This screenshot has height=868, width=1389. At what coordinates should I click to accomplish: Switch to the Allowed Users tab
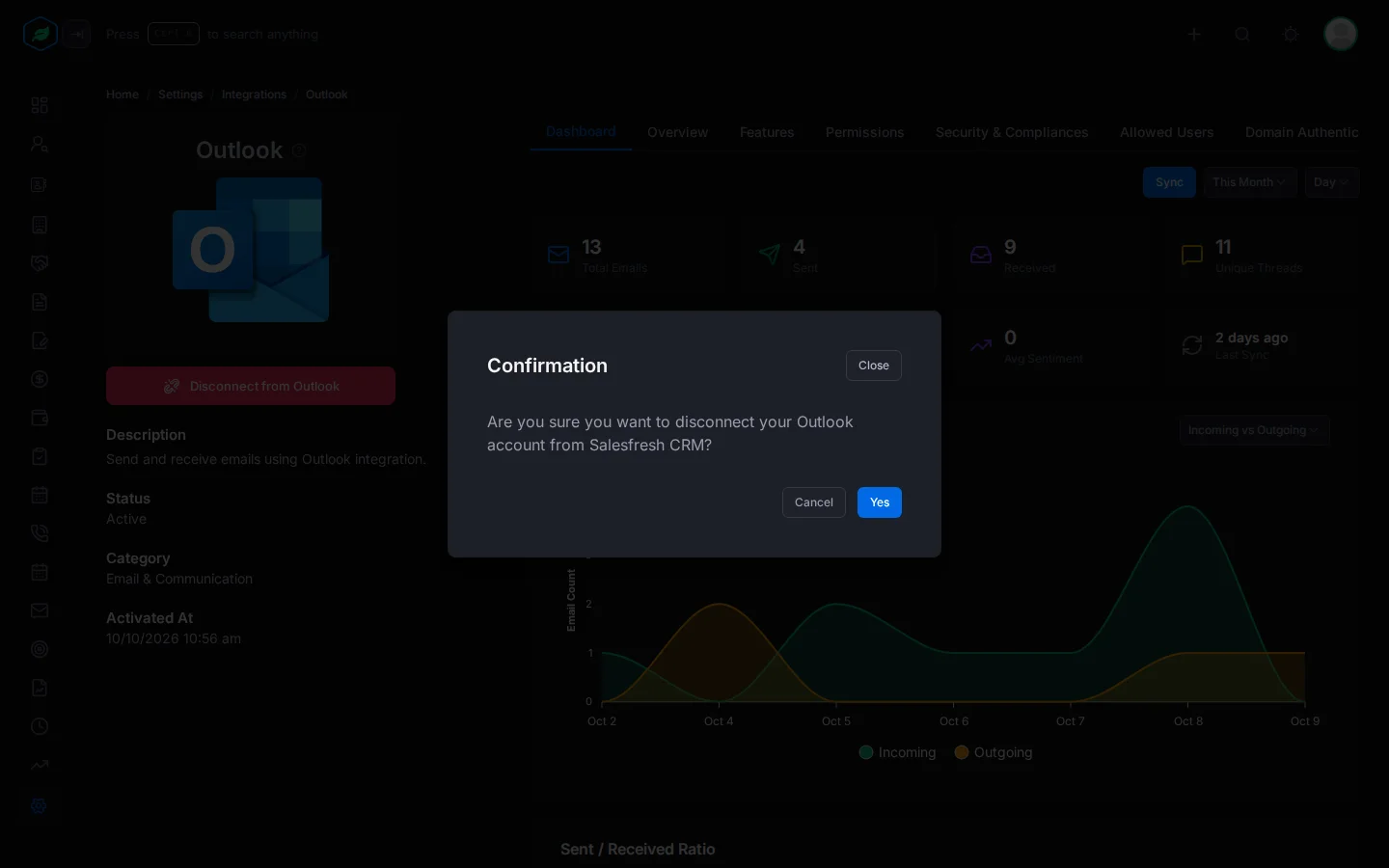coord(1166,132)
